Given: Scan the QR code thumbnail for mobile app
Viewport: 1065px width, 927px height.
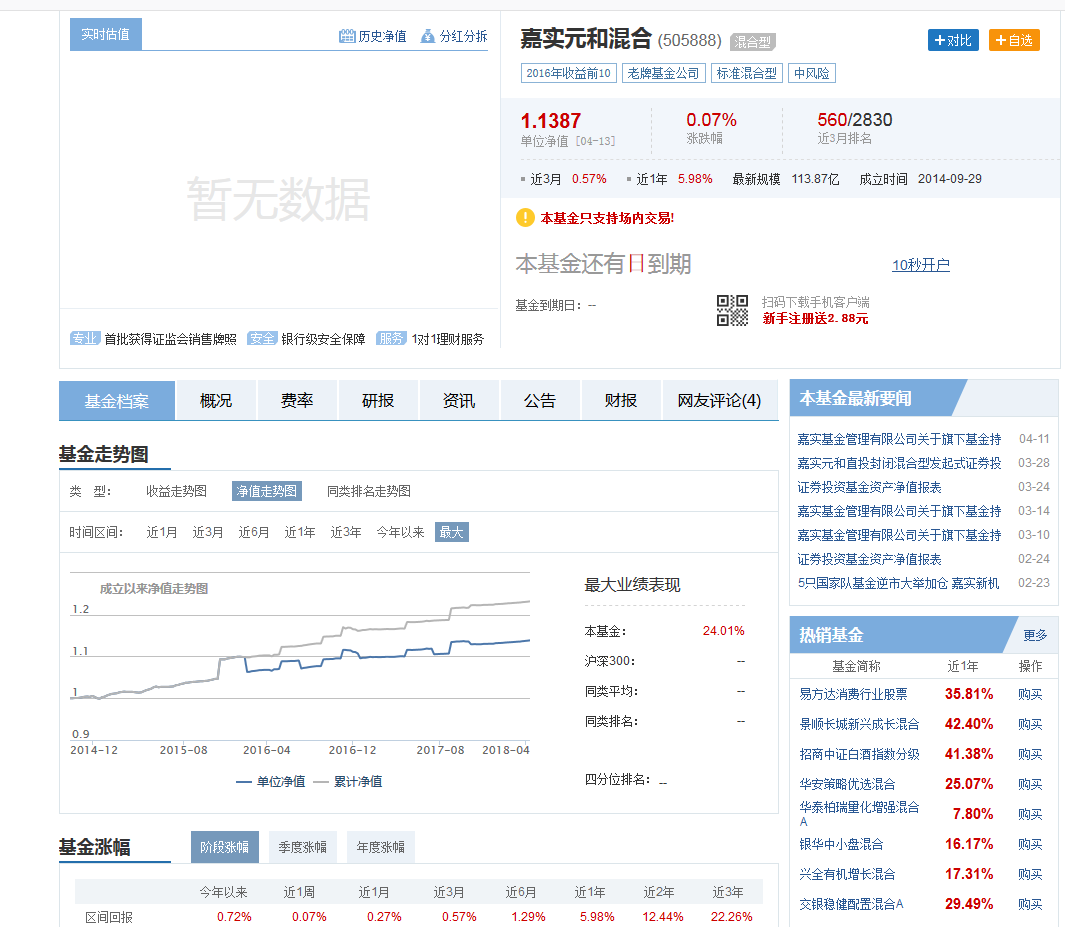Looking at the screenshot, I should [731, 310].
